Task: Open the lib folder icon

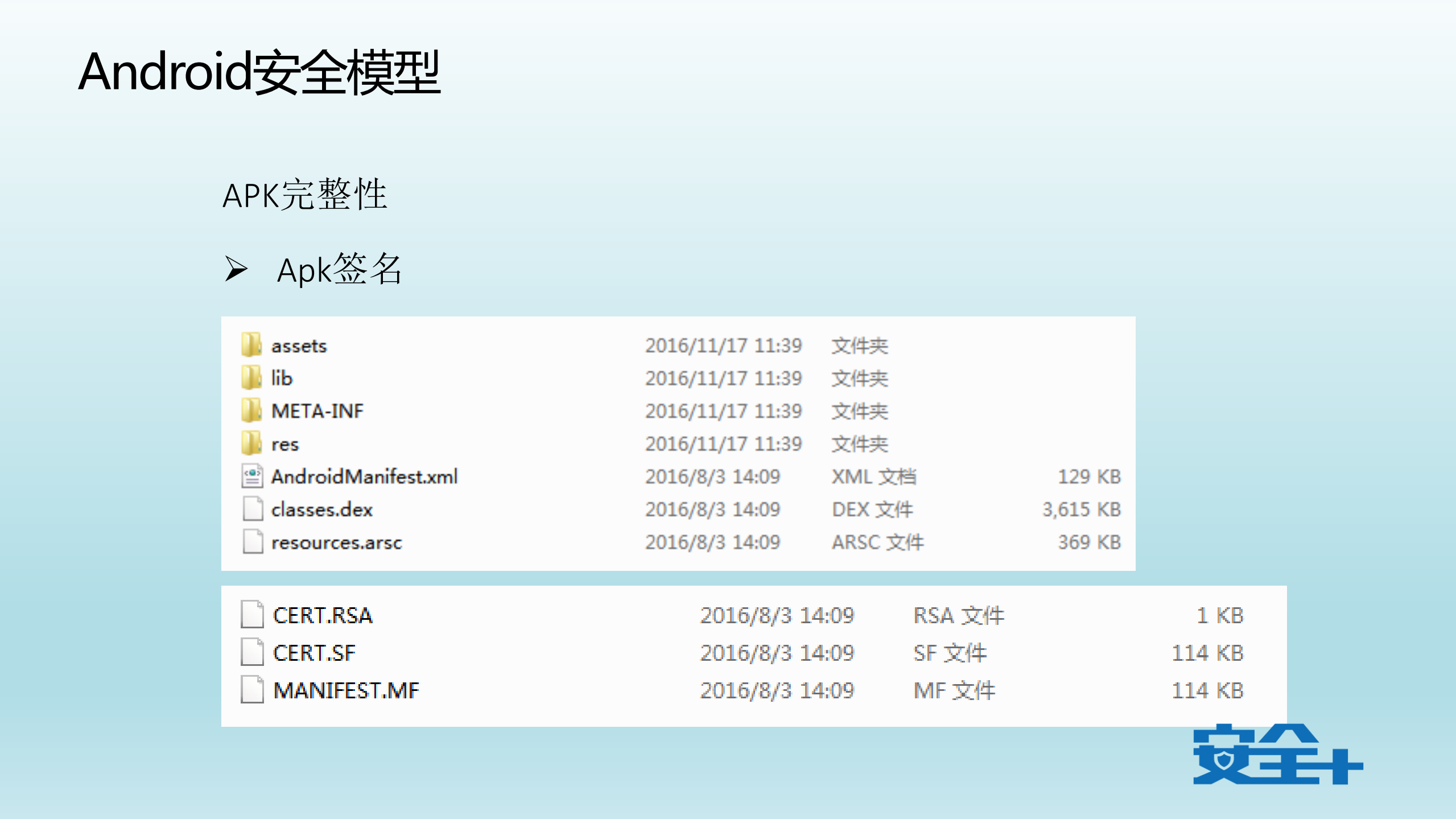Action: pos(252,378)
